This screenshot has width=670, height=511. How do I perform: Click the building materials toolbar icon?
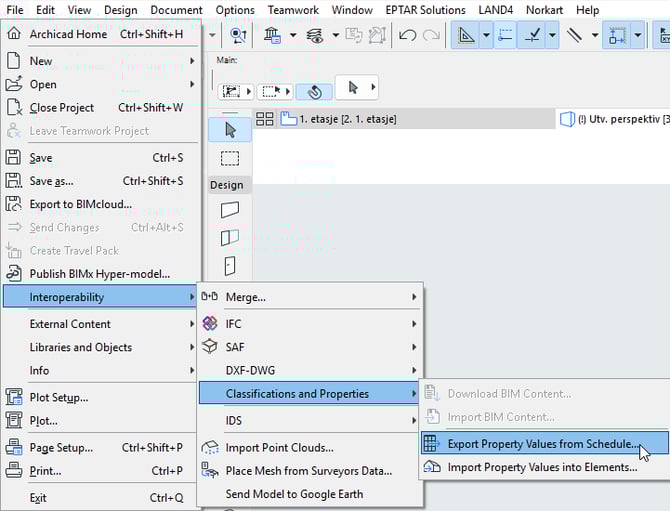(272, 35)
